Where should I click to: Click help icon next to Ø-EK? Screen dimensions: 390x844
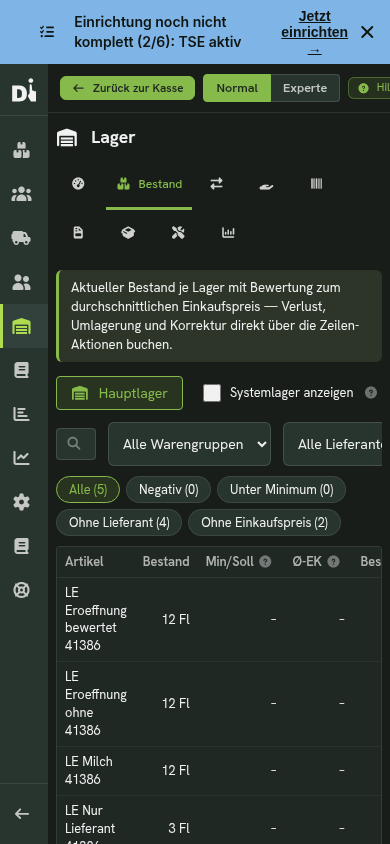click(x=334, y=562)
